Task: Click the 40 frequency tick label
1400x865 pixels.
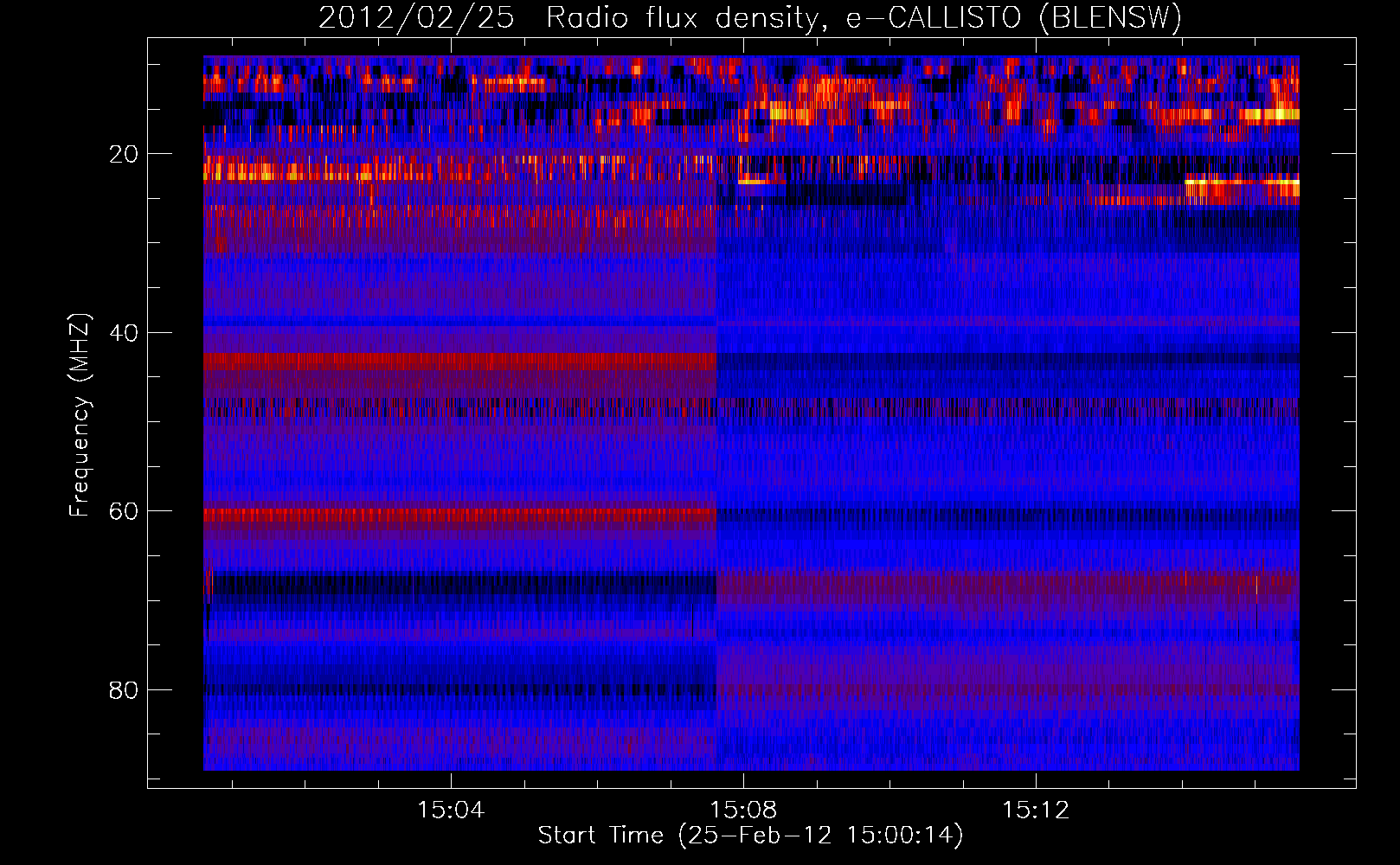Action: [124, 333]
